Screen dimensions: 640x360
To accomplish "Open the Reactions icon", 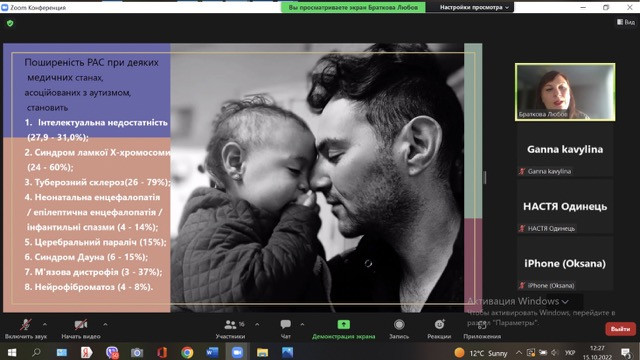I will pyautogui.click(x=439, y=324).
